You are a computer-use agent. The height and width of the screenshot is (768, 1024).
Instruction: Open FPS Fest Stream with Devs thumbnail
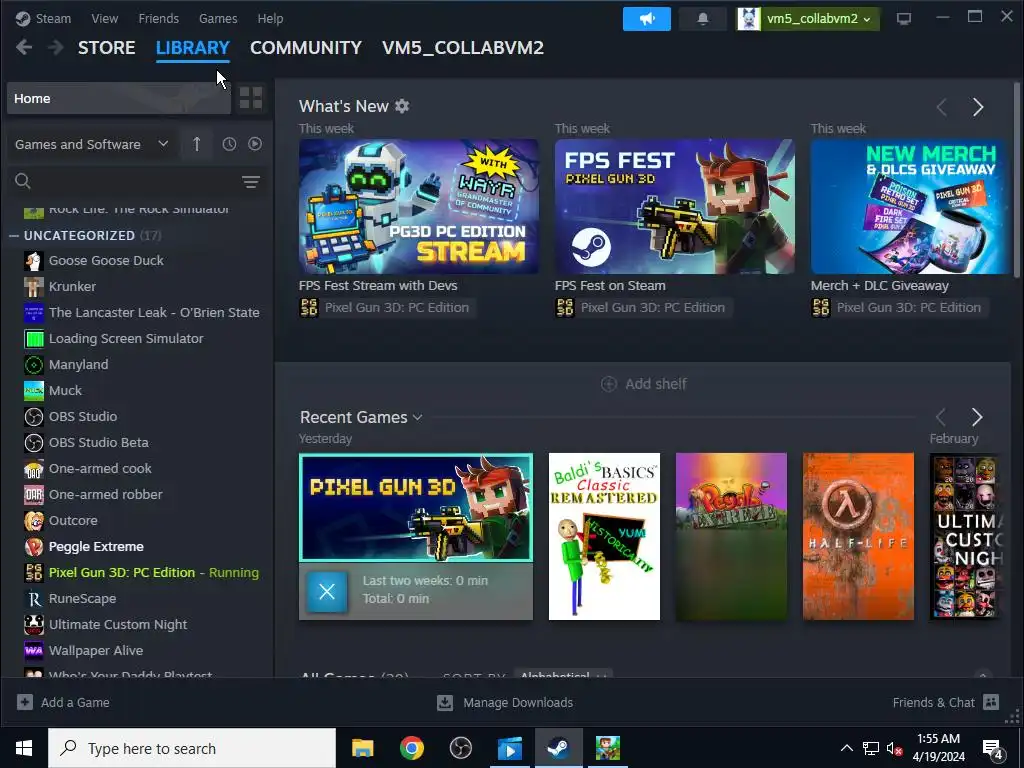pos(419,206)
